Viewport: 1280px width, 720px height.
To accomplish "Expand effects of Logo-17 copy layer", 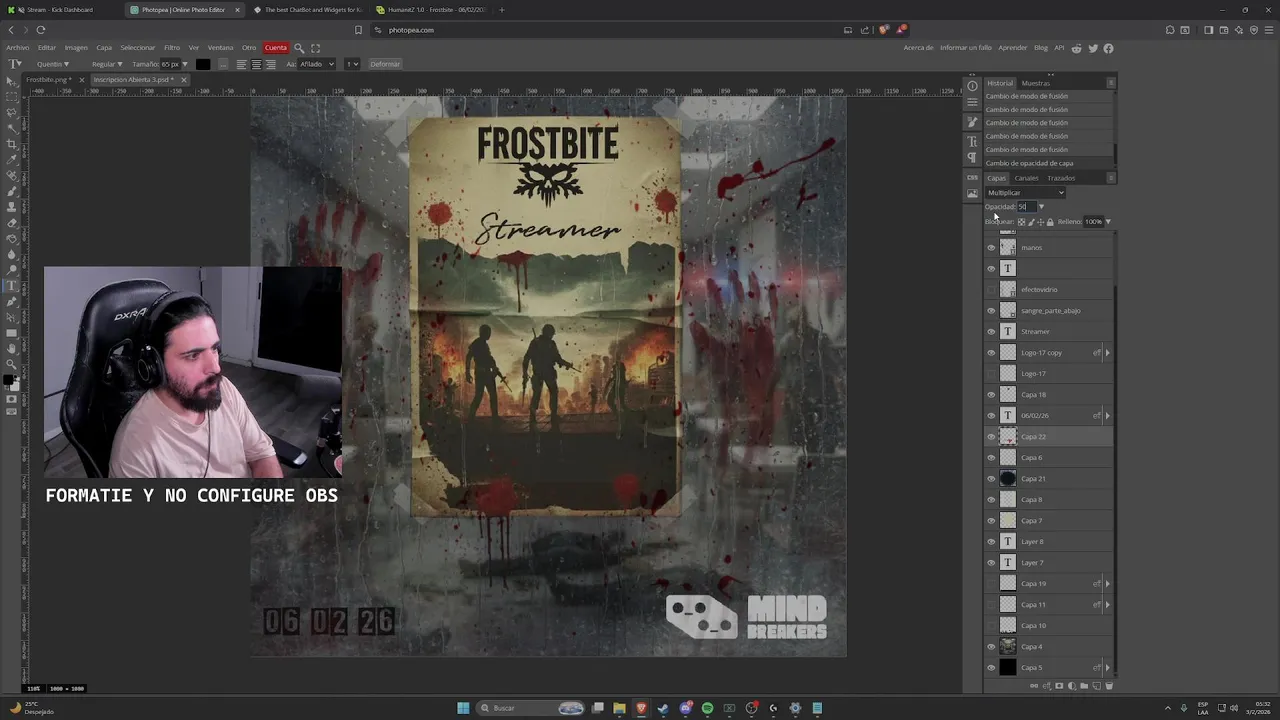I will [1107, 352].
